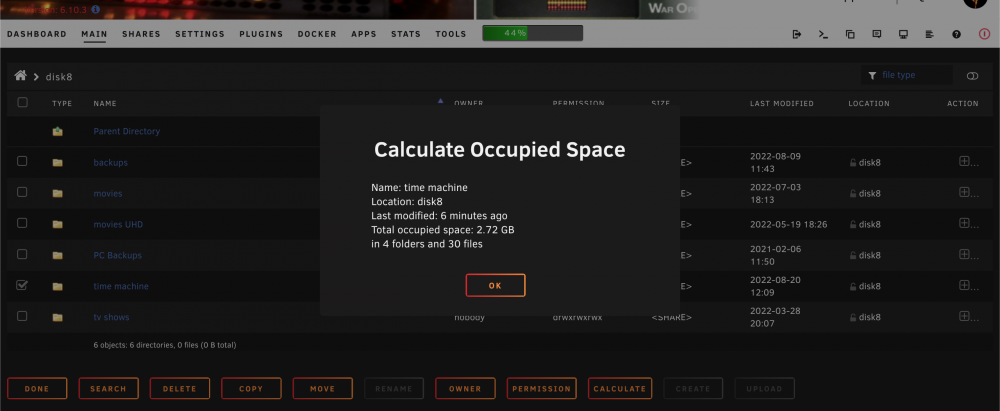Viewport: 1000px width, 411px height.
Task: Click the PC Backups folder icon
Action: (x=57, y=255)
